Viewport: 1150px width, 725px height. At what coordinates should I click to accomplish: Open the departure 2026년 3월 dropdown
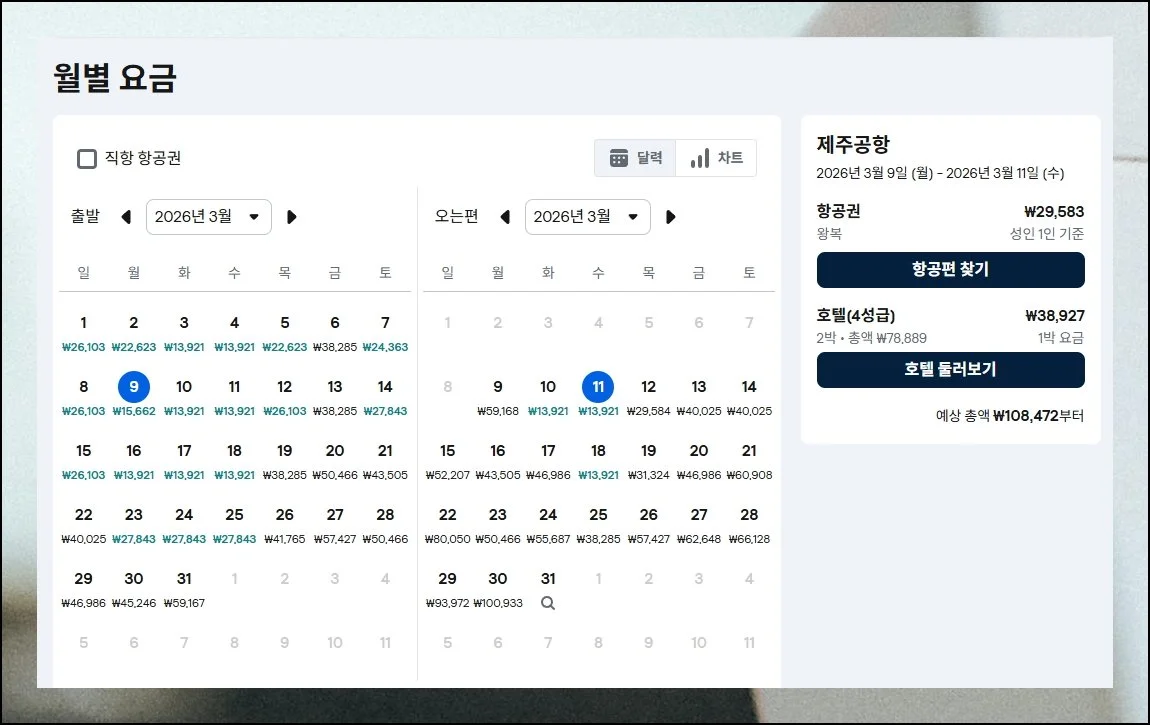point(208,217)
